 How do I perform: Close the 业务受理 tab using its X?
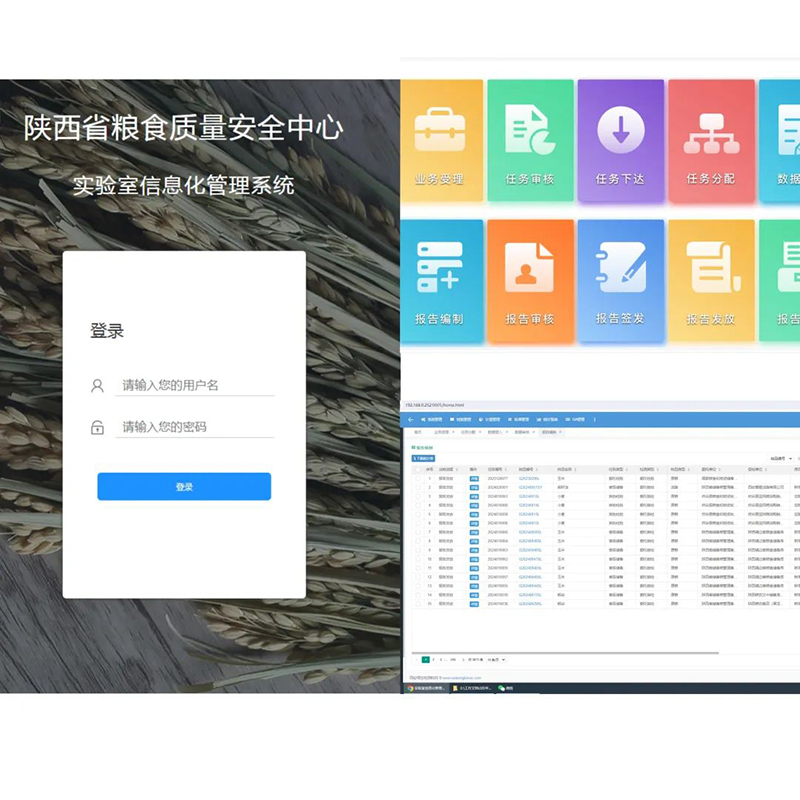453,432
